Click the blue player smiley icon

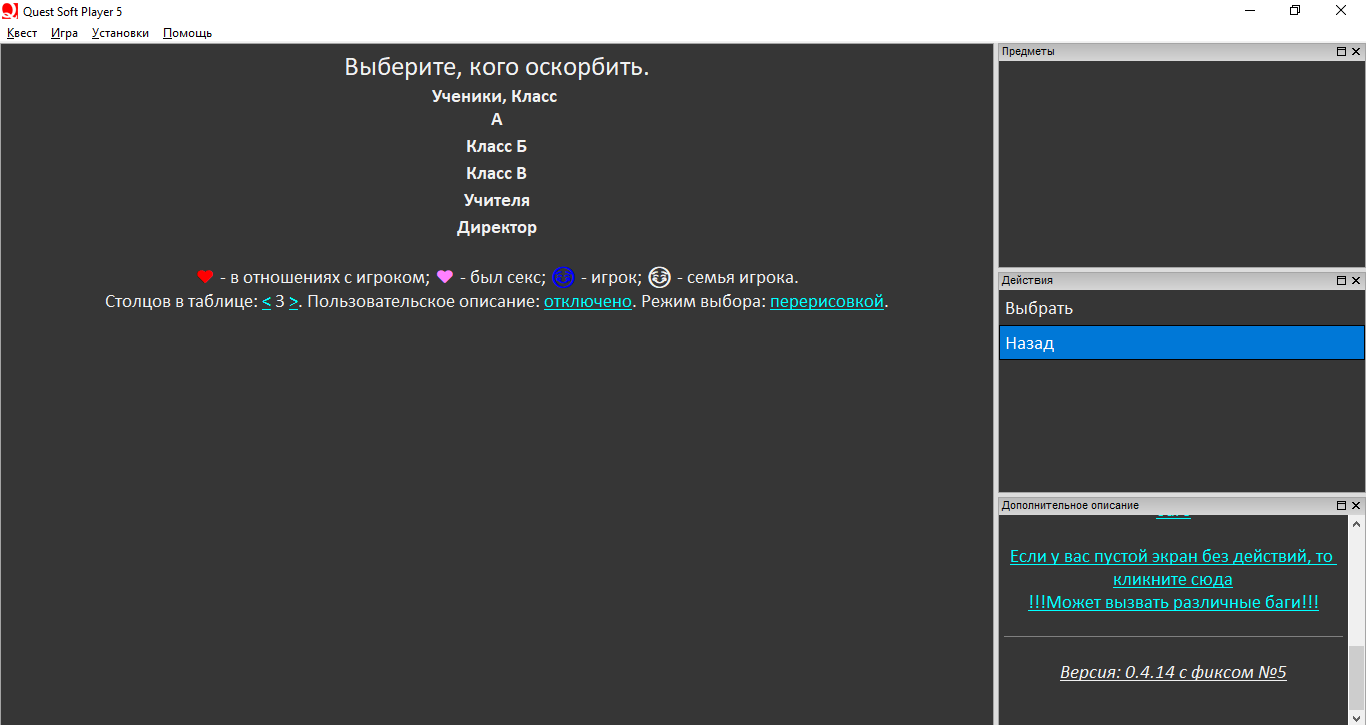564,277
